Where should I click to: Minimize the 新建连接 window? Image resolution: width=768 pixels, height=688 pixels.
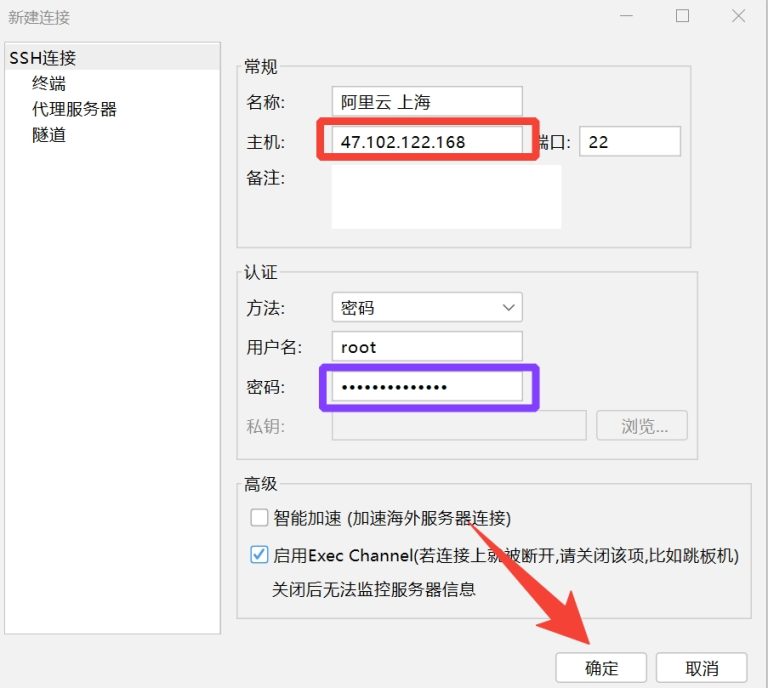coord(627,16)
